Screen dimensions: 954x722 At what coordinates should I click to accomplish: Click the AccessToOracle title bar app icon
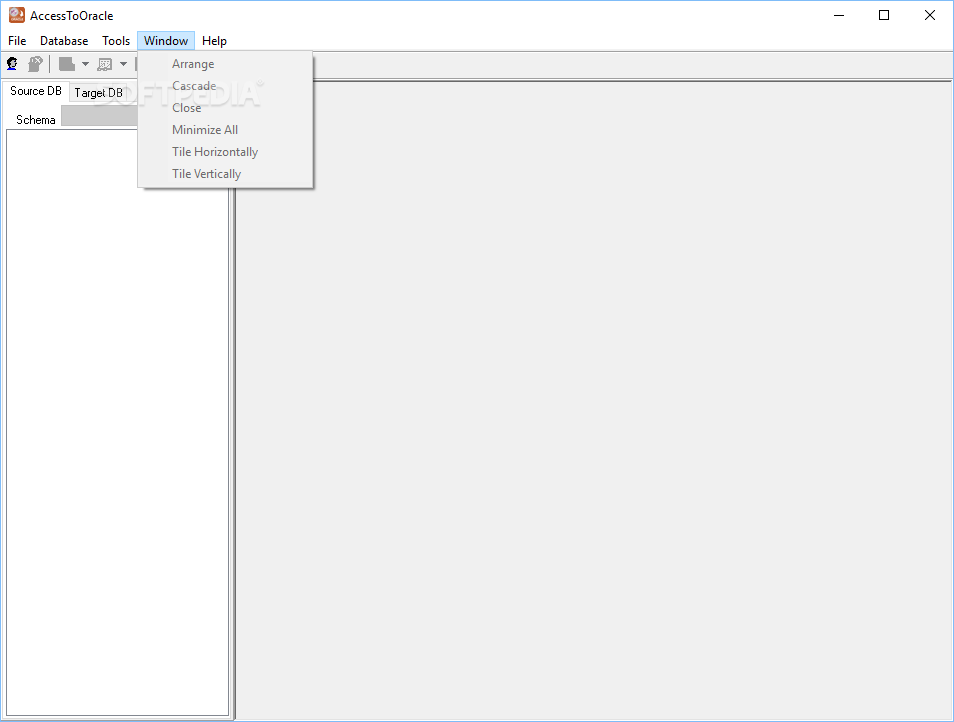pyautogui.click(x=16, y=15)
